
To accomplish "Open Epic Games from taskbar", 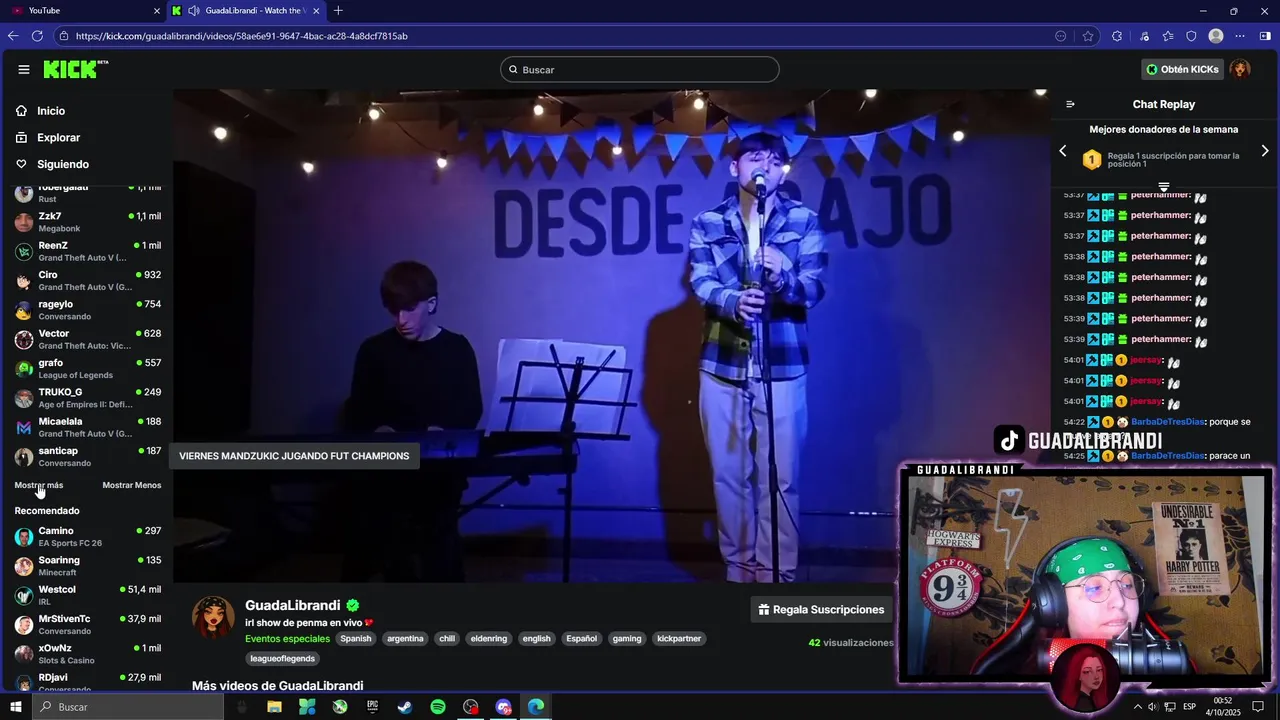I will pos(372,707).
